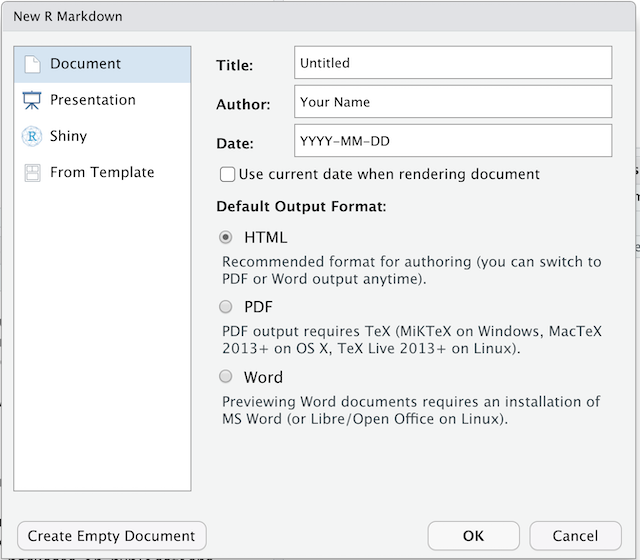Click the Shiny R logo icon
640x560 pixels.
click(31, 136)
